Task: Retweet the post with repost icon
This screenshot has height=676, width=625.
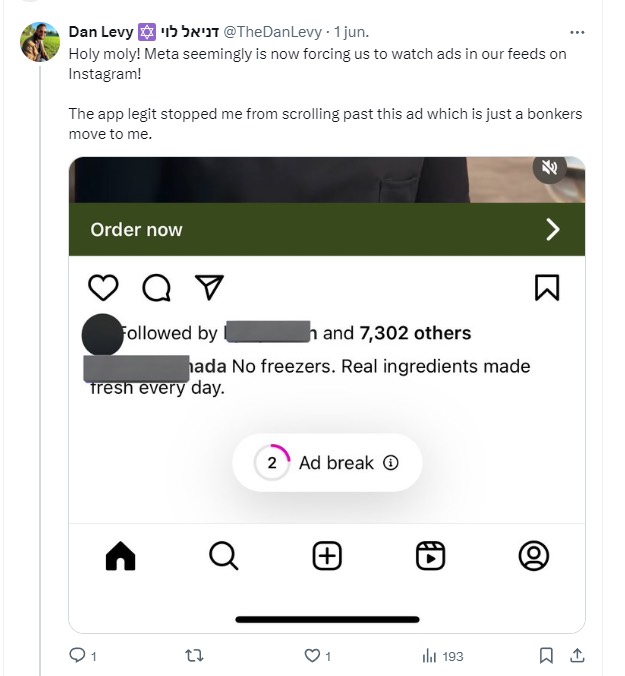Action: tap(194, 656)
